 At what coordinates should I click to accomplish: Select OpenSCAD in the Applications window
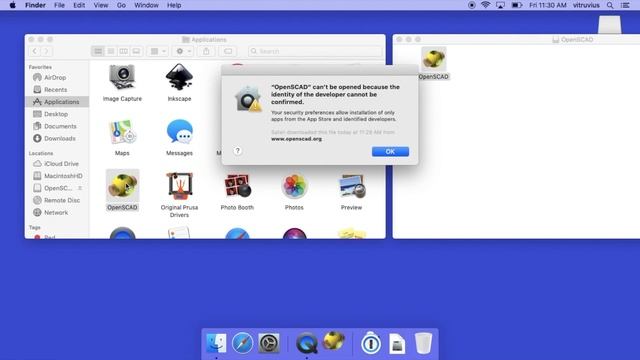[x=122, y=186]
